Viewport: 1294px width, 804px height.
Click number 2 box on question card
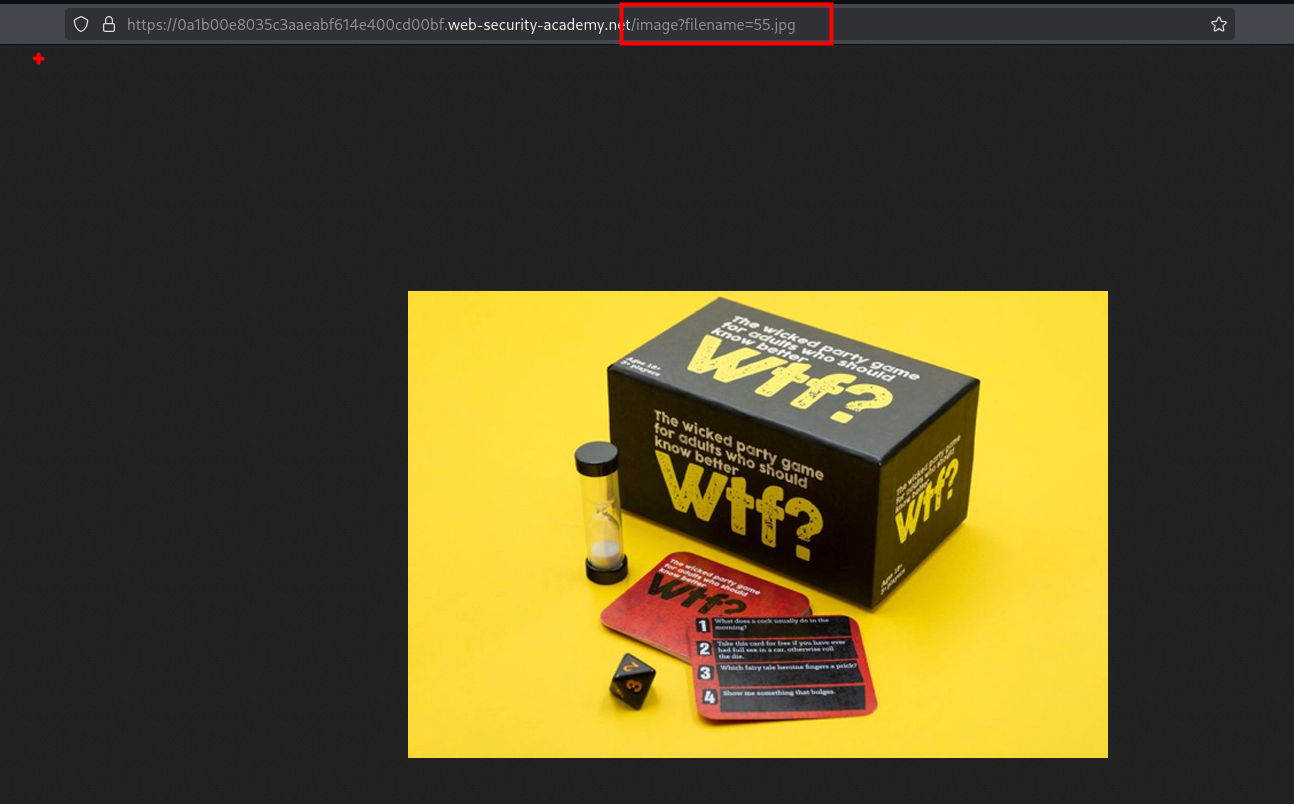[x=704, y=649]
